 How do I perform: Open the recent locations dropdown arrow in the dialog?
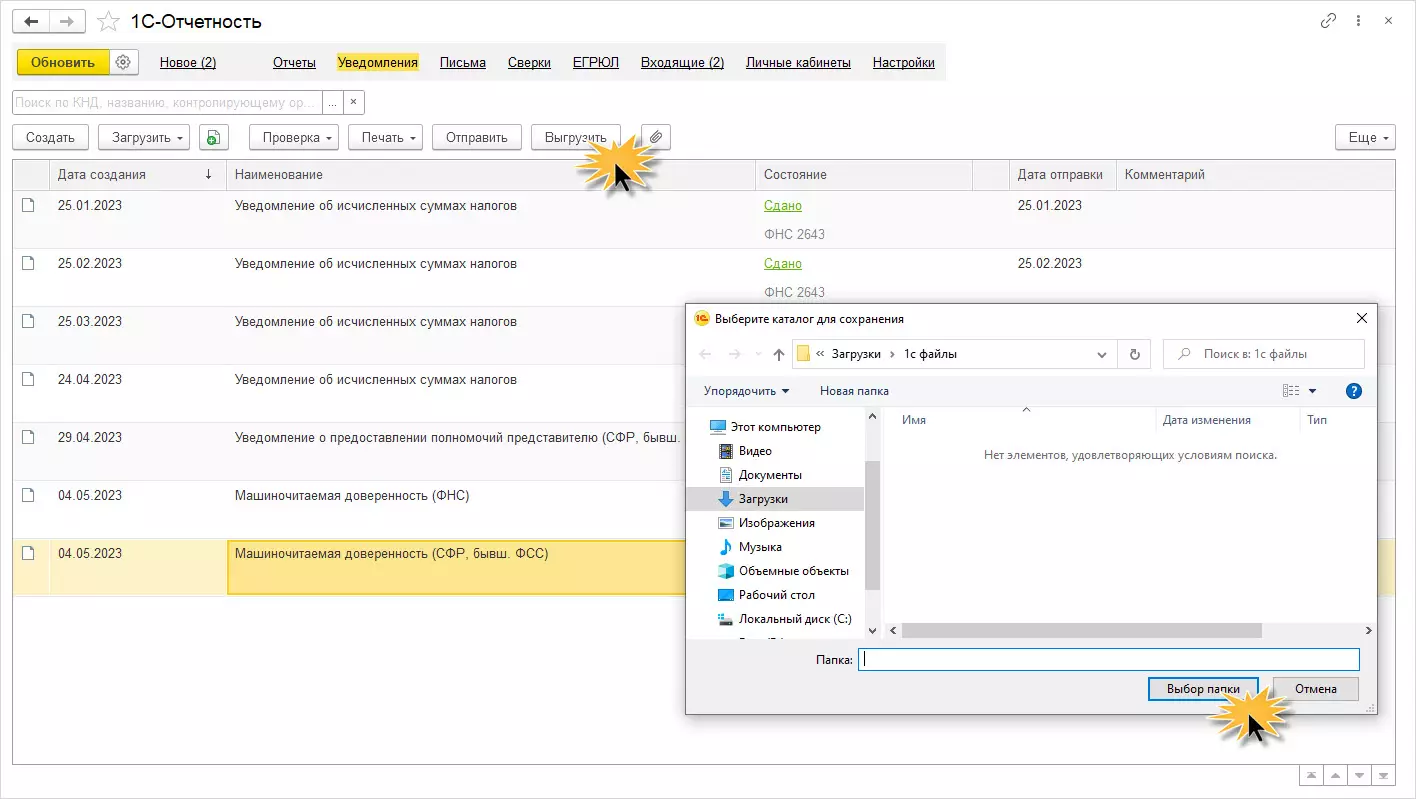[758, 354]
